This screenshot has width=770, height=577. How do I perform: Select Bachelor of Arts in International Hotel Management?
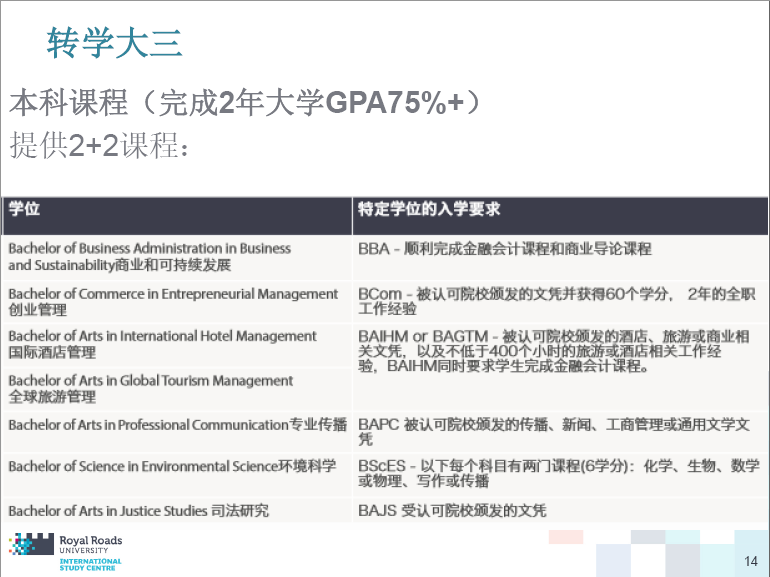[x=177, y=344]
